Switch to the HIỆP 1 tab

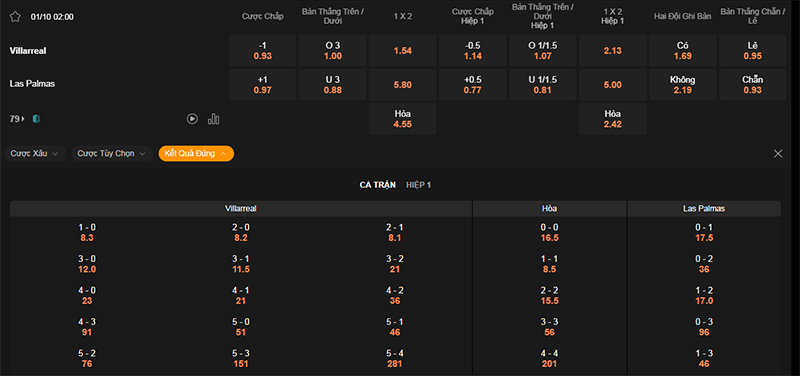[419, 185]
